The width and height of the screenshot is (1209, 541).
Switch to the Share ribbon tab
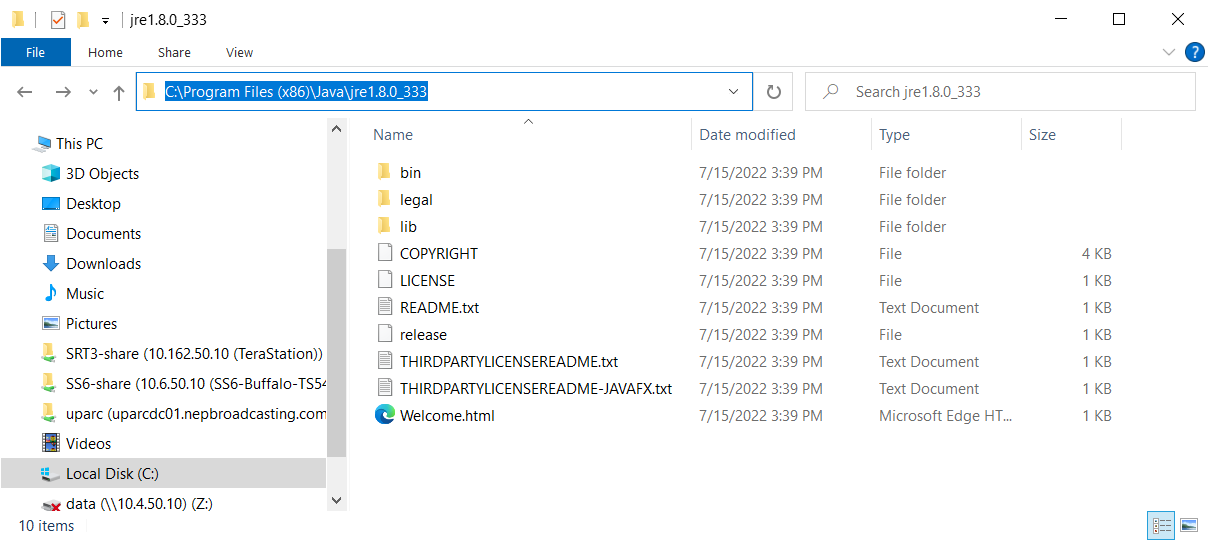pyautogui.click(x=174, y=52)
